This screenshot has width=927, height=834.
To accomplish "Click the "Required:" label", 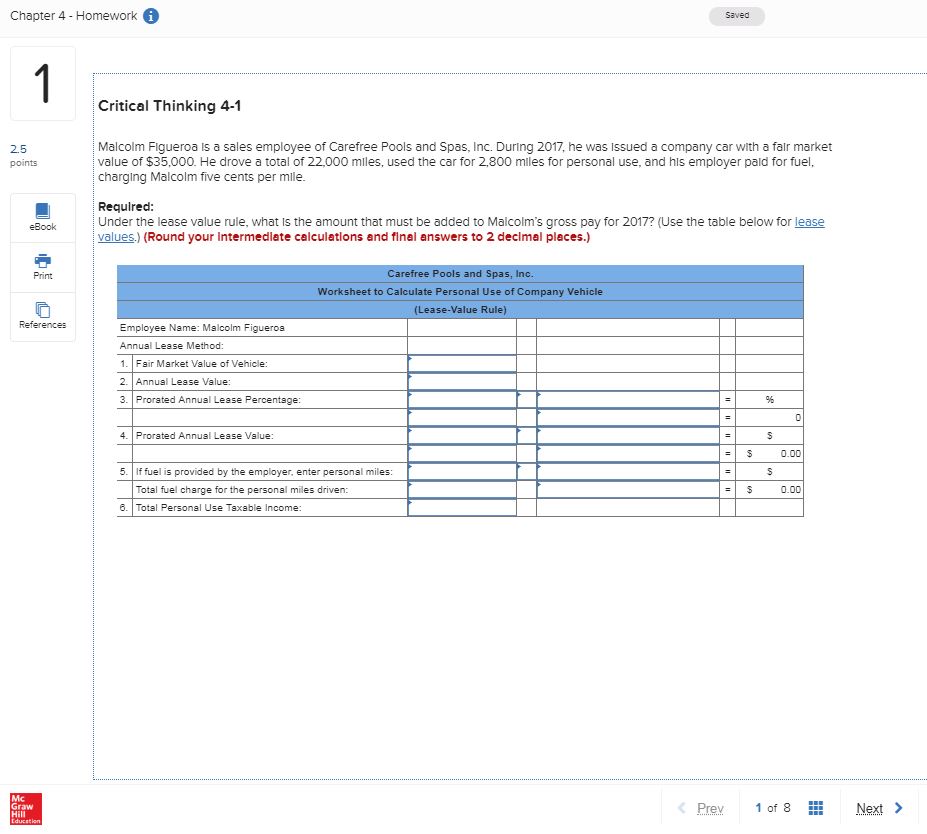I will point(126,206).
